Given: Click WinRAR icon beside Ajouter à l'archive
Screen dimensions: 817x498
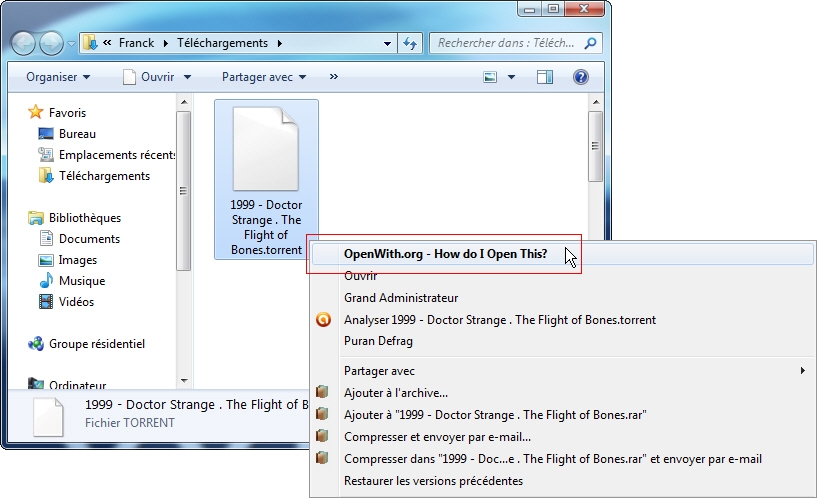Looking at the screenshot, I should coord(323,392).
